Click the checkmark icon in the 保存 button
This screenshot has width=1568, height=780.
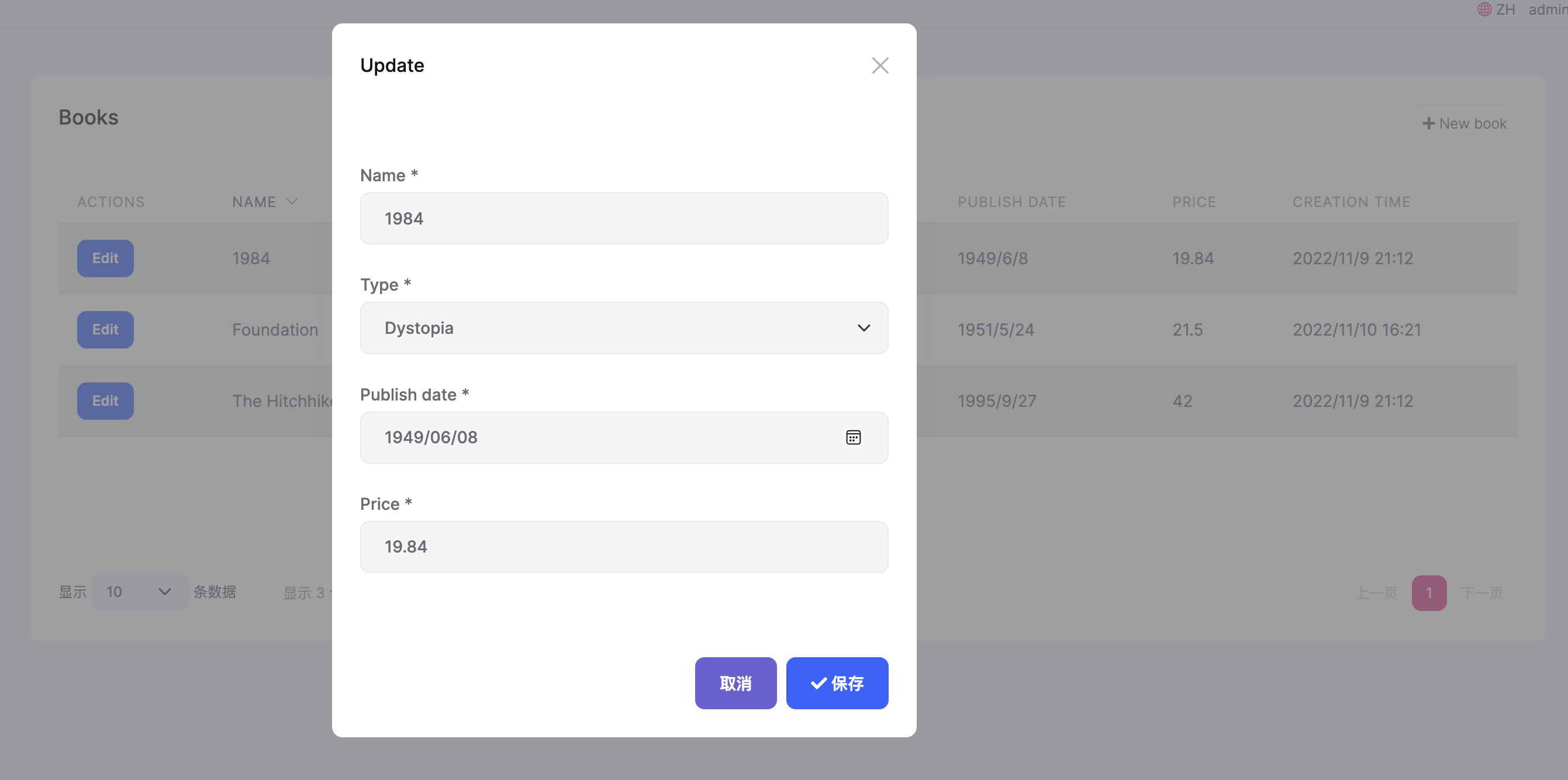817,683
